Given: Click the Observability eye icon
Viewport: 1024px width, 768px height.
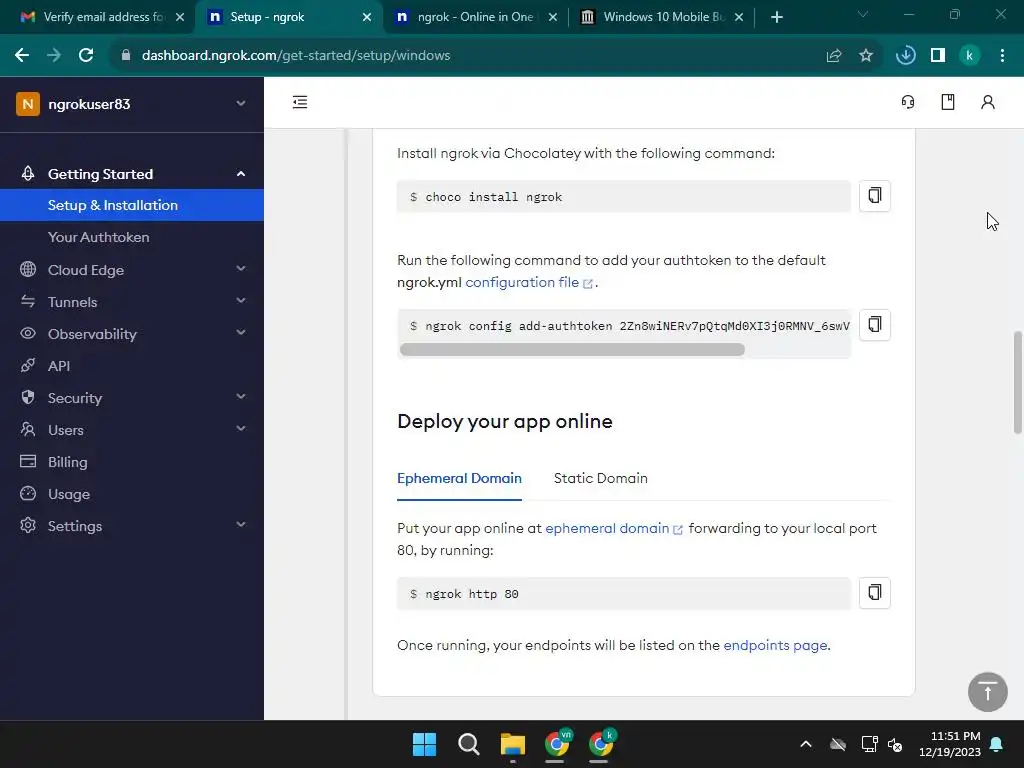Looking at the screenshot, I should click(x=27, y=333).
